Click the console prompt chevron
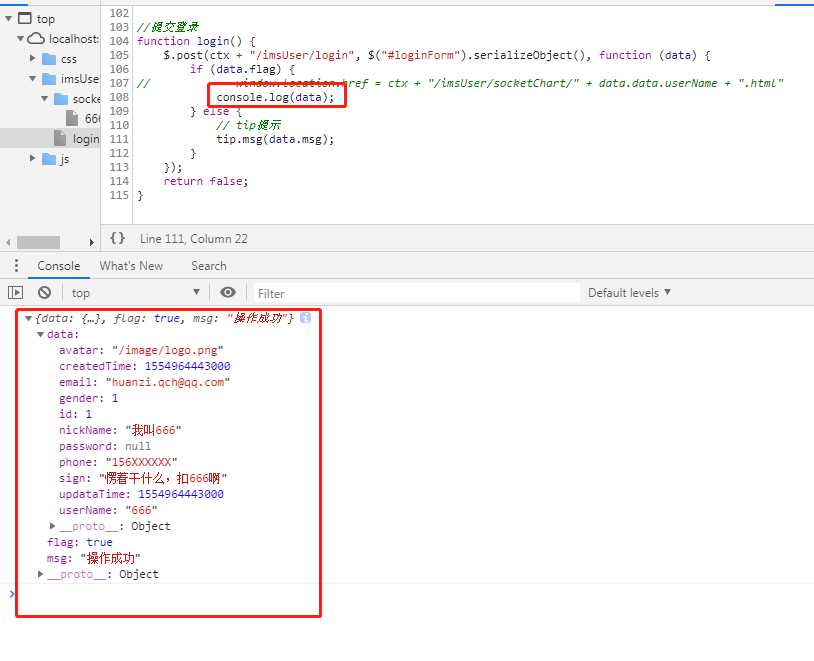The width and height of the screenshot is (814, 661). tap(12, 593)
